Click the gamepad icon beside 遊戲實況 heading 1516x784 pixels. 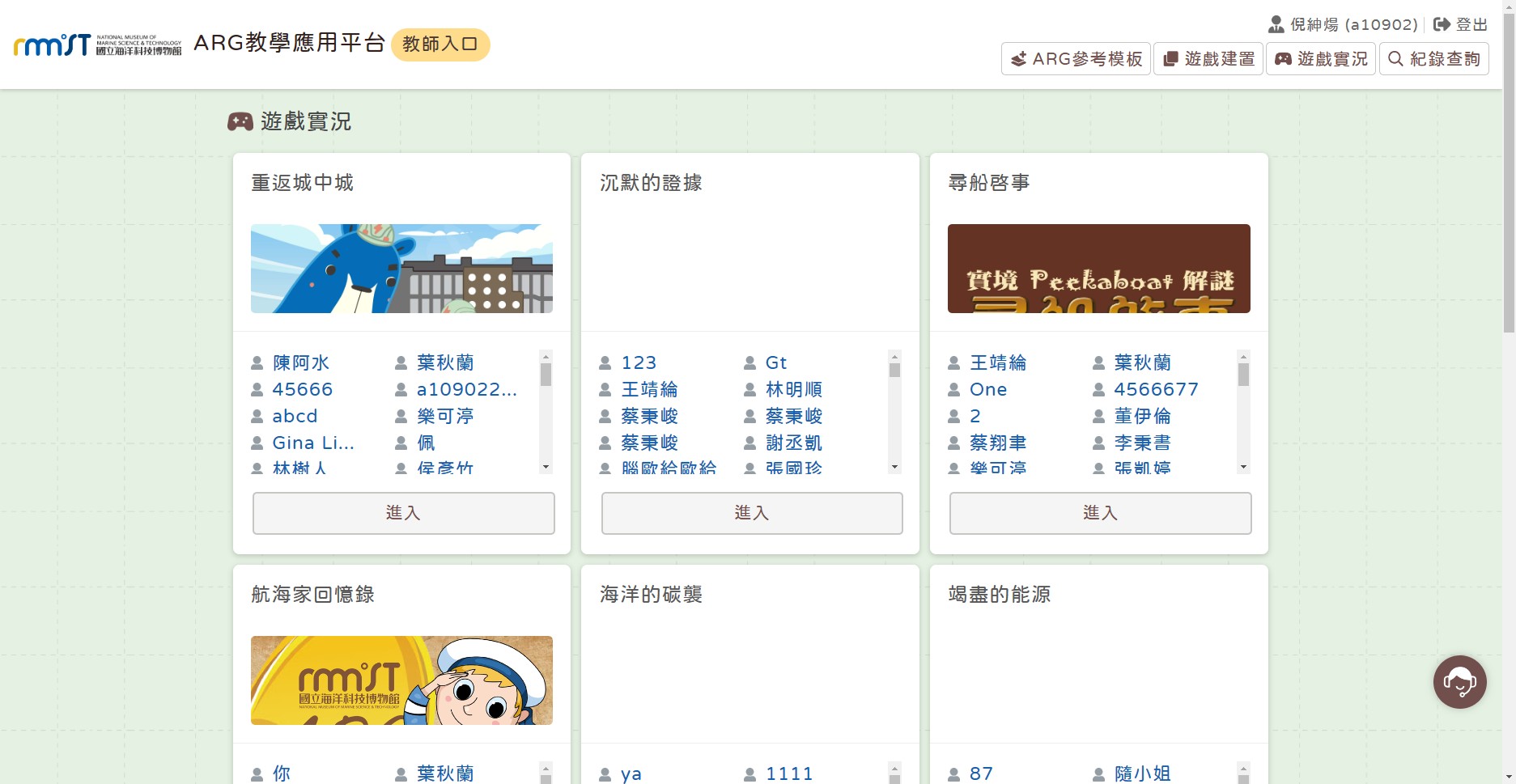(x=240, y=121)
